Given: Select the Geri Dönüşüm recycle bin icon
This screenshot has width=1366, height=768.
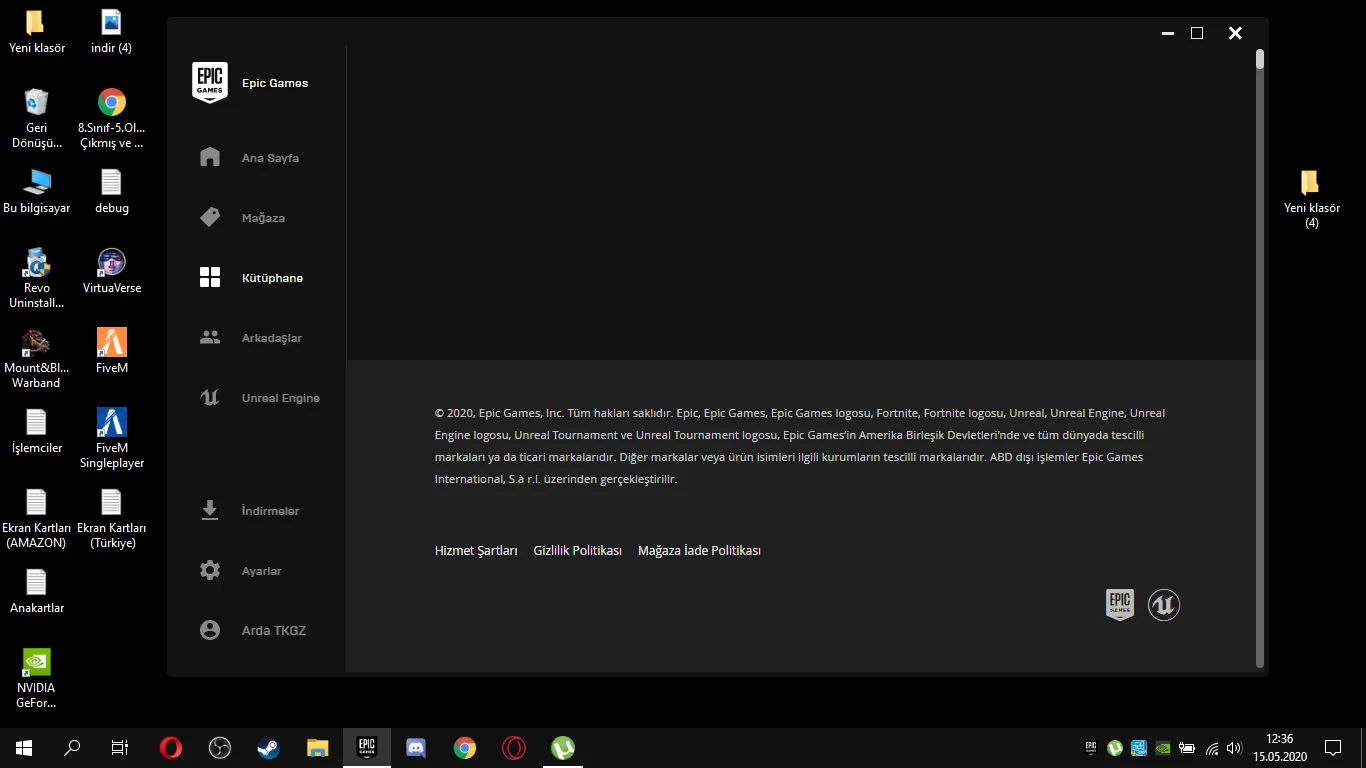Looking at the screenshot, I should coord(36,119).
